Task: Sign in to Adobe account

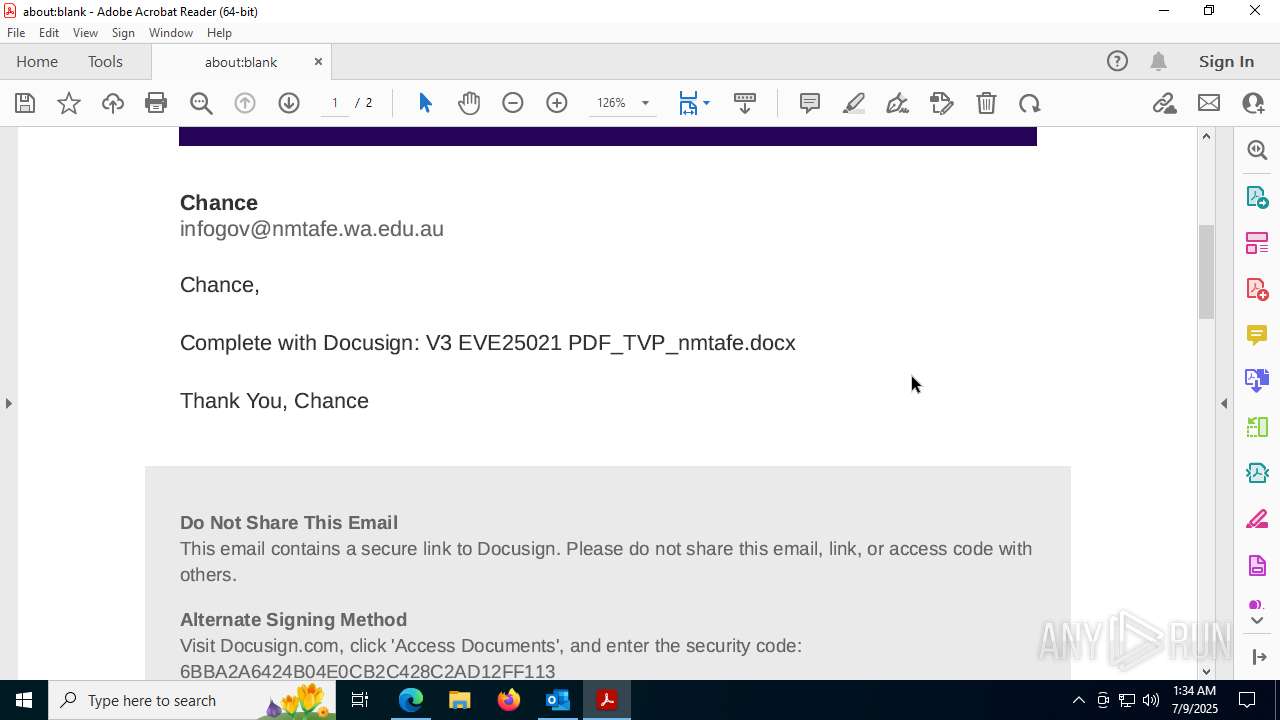Action: pos(1226,61)
